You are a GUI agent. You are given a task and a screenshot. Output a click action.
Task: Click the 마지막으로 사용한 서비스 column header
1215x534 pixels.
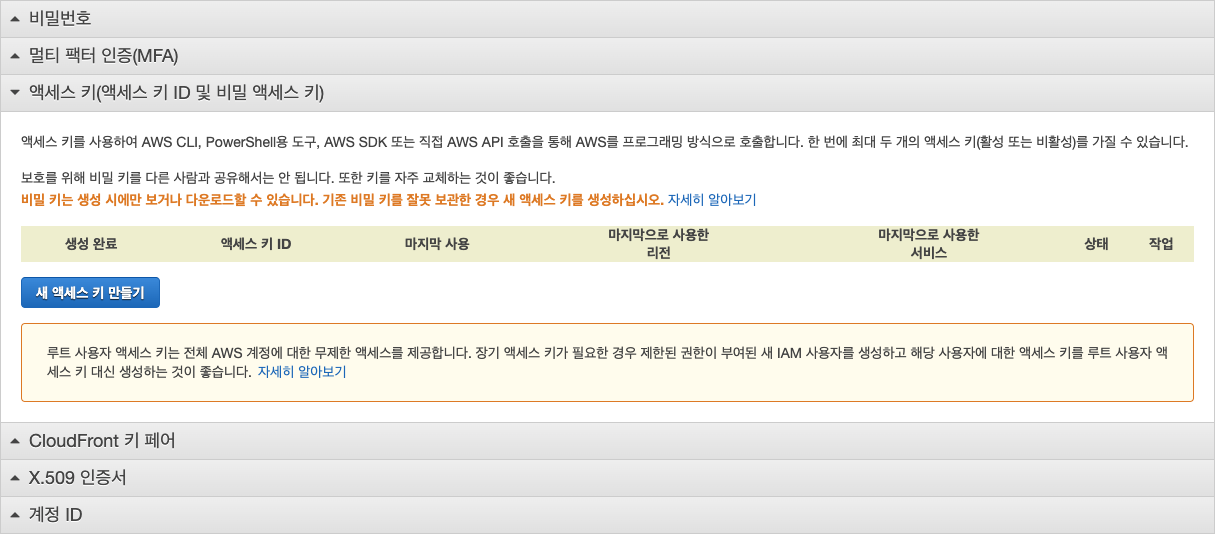pyautogui.click(x=929, y=244)
